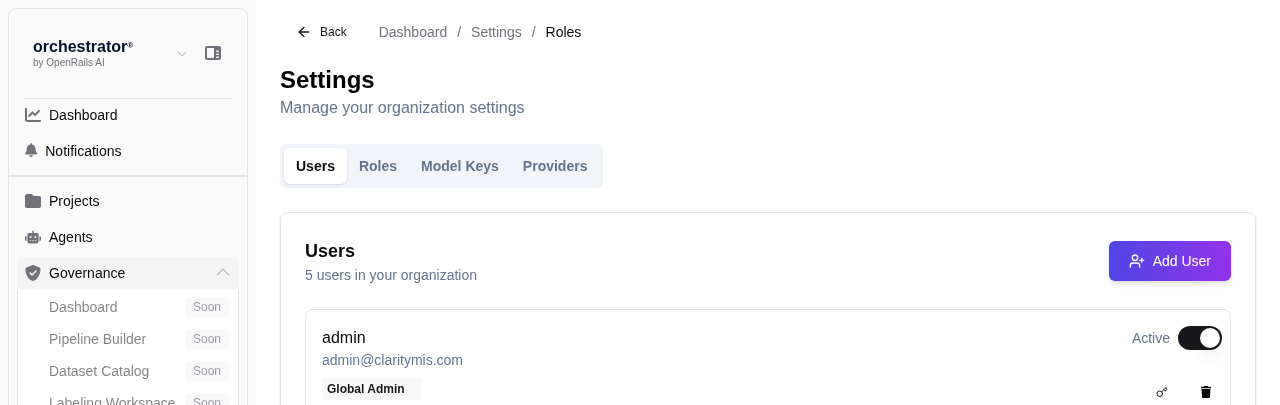Switch to the Roles tab
The image size is (1280, 405).
pyautogui.click(x=378, y=166)
